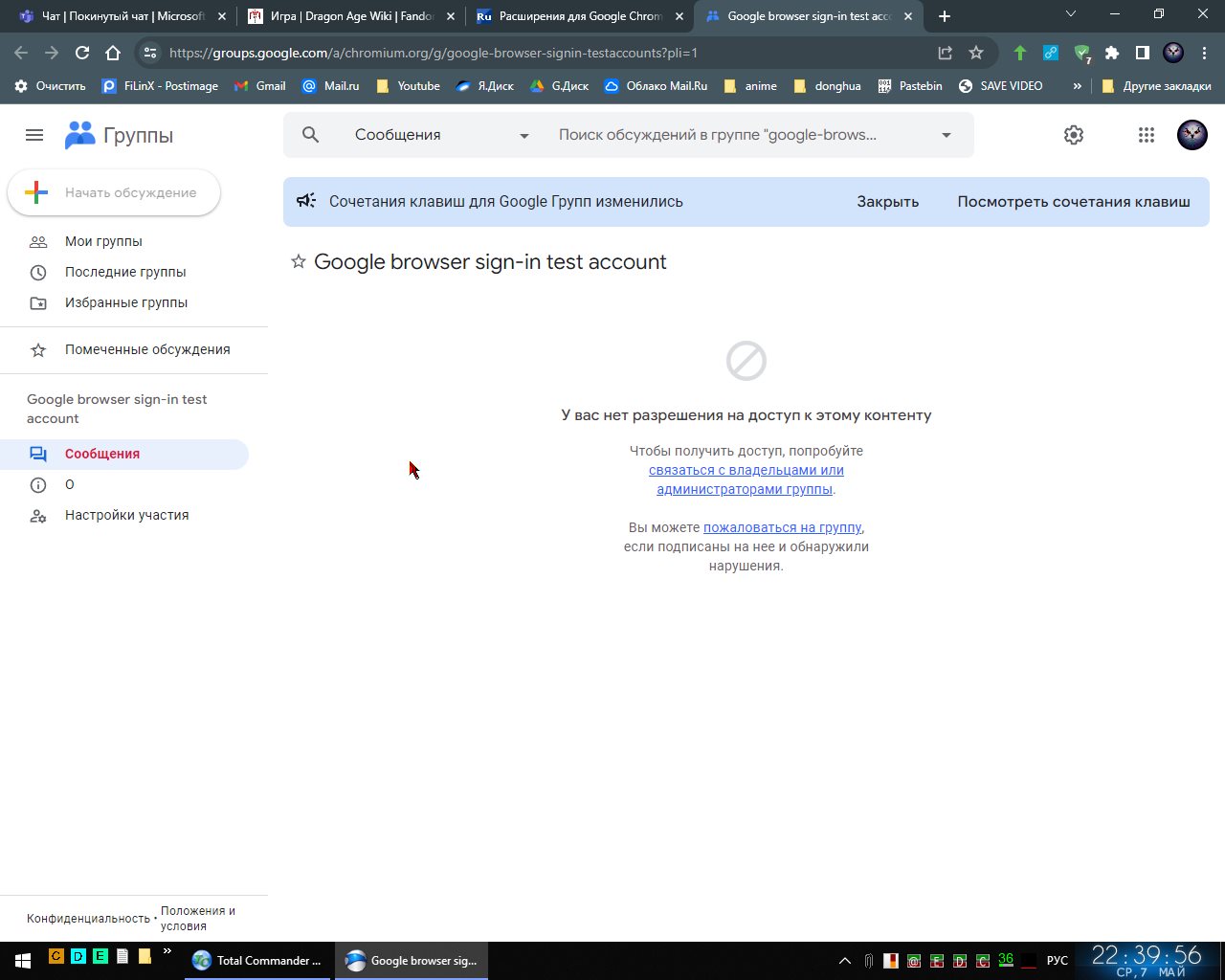Click 'Начать обсуждение' button
This screenshot has width=1225, height=980.
[x=114, y=192]
